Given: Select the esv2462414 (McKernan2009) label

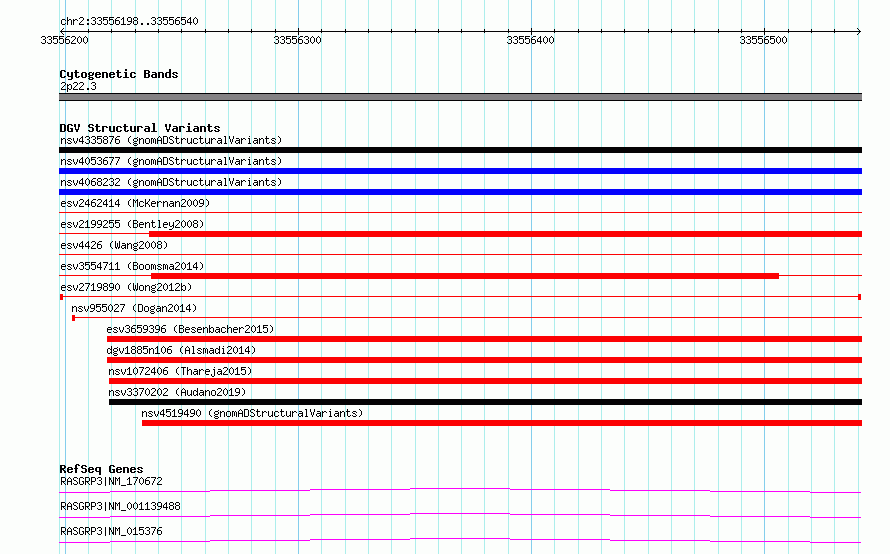Looking at the screenshot, I should pyautogui.click(x=135, y=203).
